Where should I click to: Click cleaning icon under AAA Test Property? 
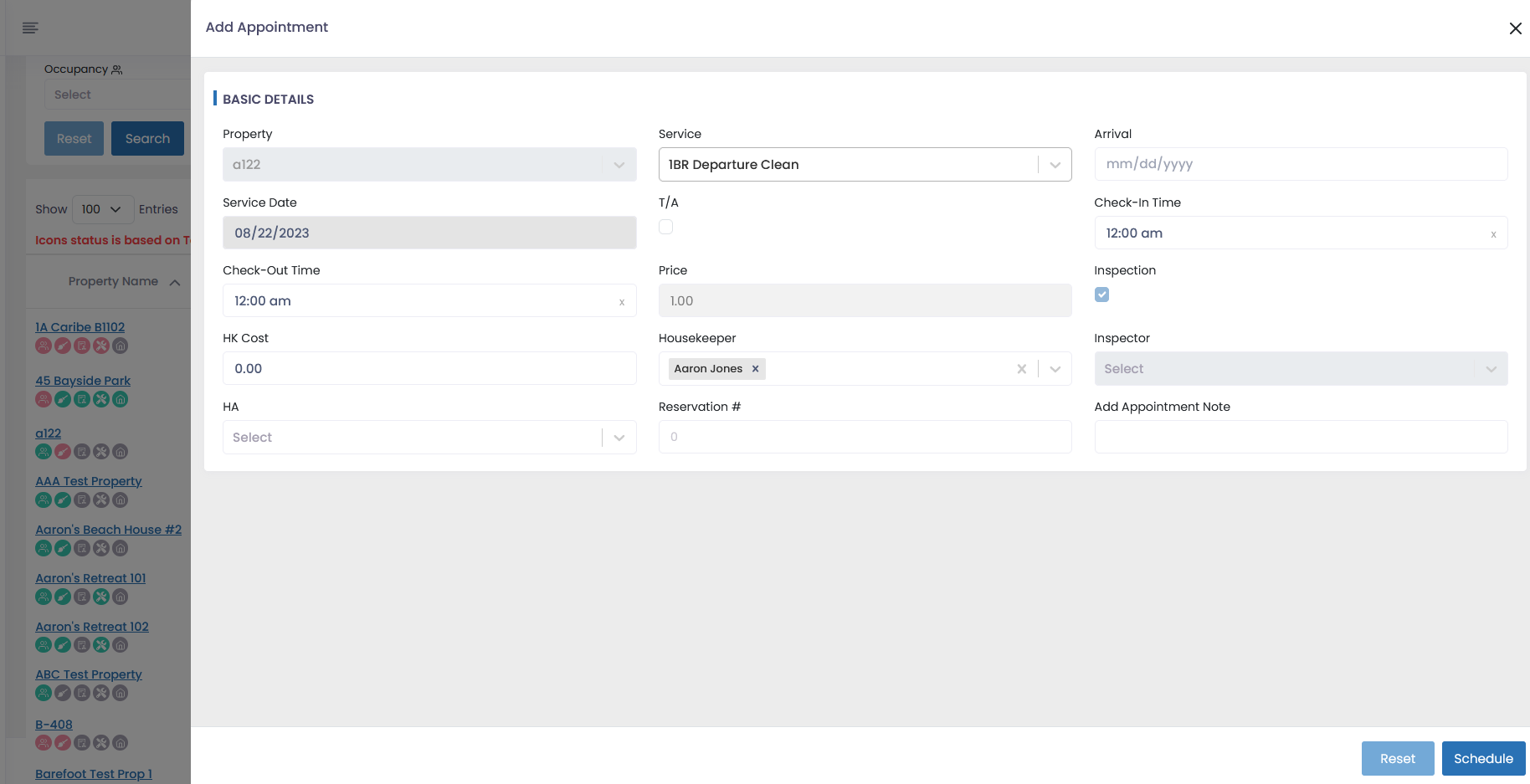(63, 500)
